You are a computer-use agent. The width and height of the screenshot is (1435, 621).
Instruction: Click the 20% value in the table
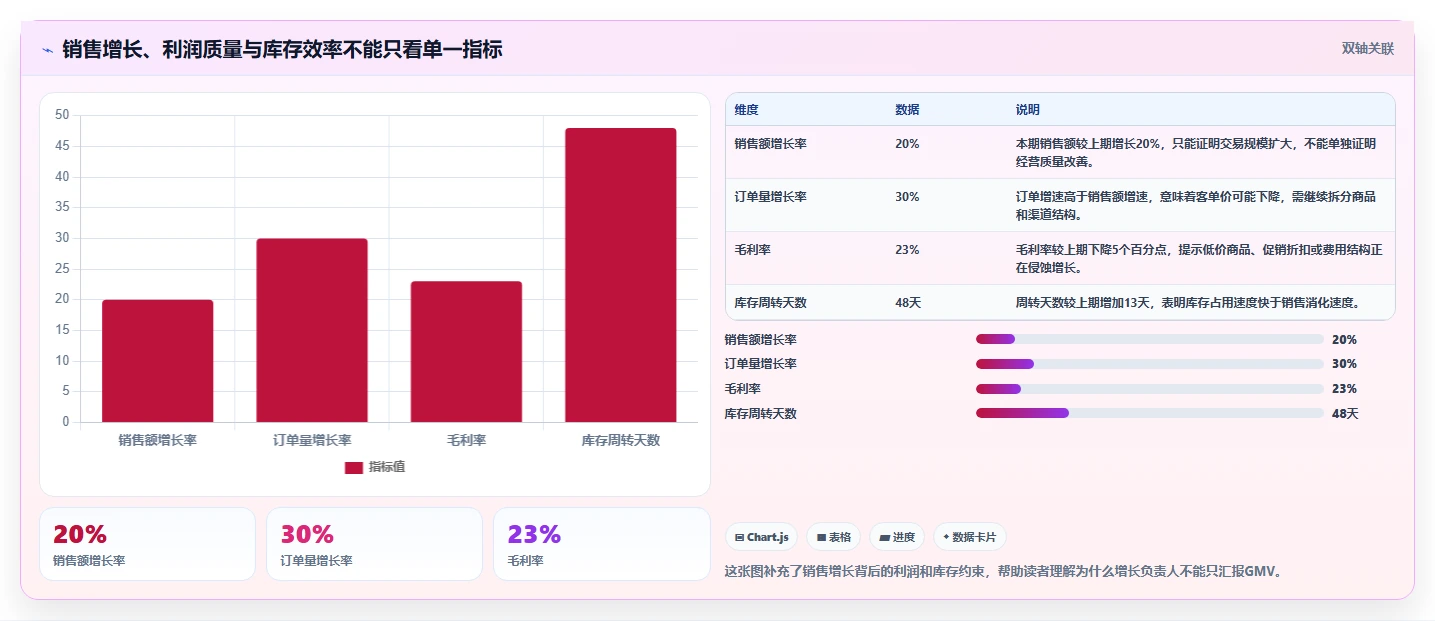click(907, 144)
